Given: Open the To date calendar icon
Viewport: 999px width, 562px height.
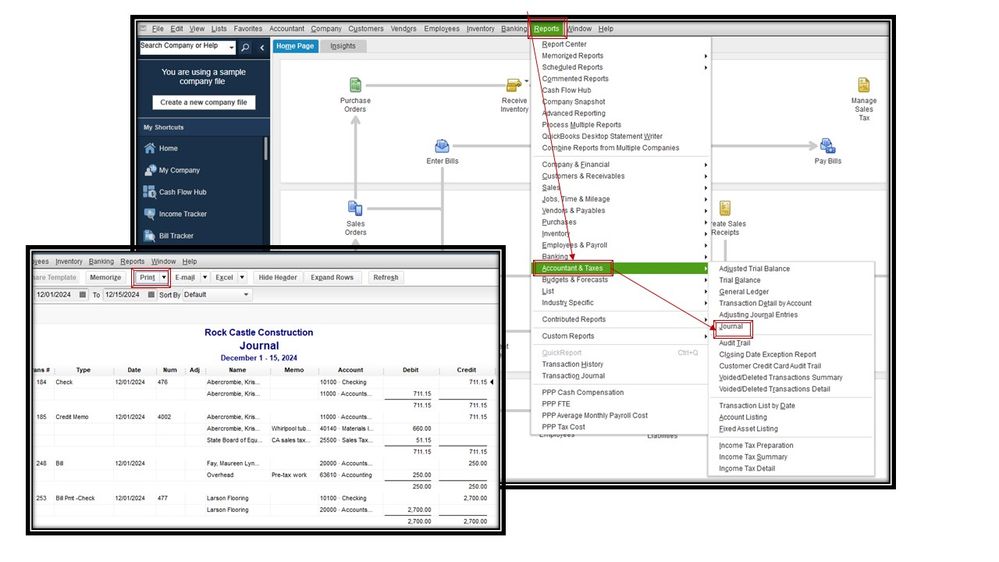Looking at the screenshot, I should coord(151,294).
